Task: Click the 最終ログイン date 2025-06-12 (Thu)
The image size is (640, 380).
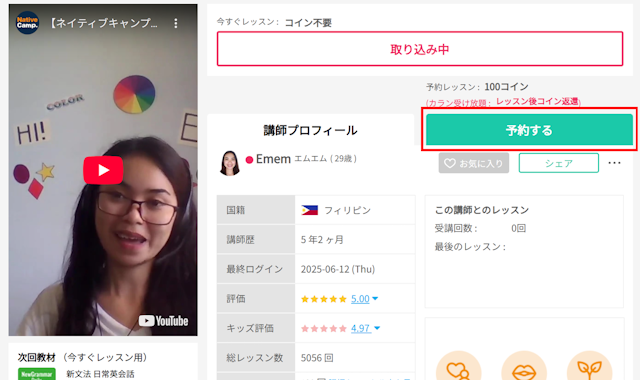Action: (338, 269)
